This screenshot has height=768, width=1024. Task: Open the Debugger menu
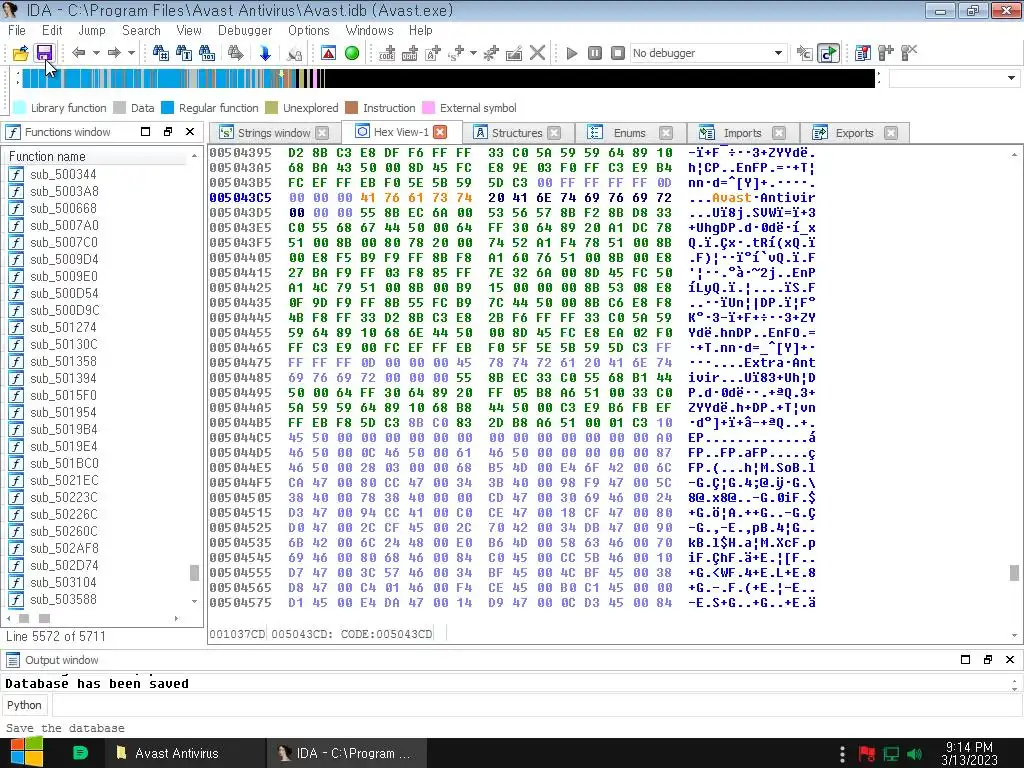coord(245,31)
